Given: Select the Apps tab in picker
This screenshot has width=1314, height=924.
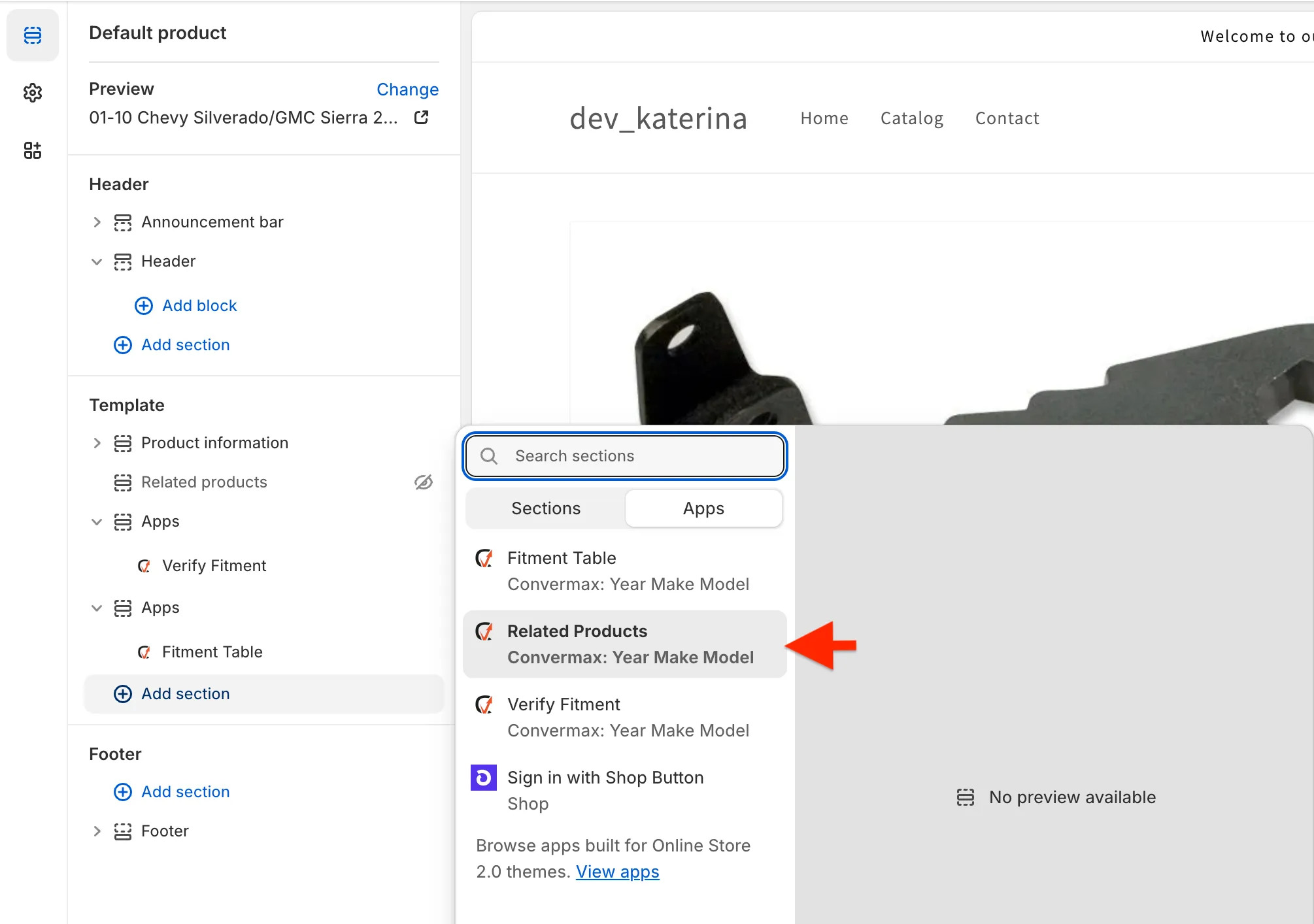Looking at the screenshot, I should 703,508.
